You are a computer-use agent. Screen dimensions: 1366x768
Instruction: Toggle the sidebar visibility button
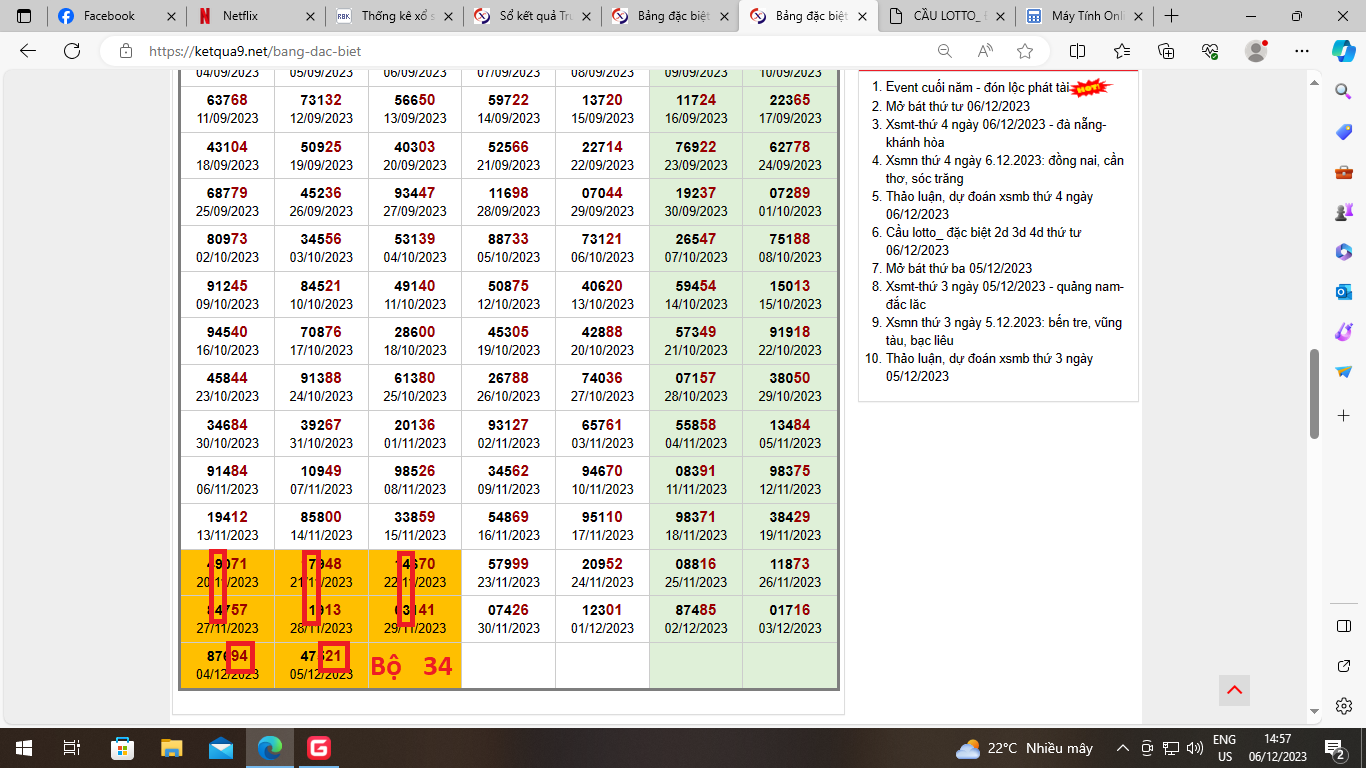coord(1343,626)
